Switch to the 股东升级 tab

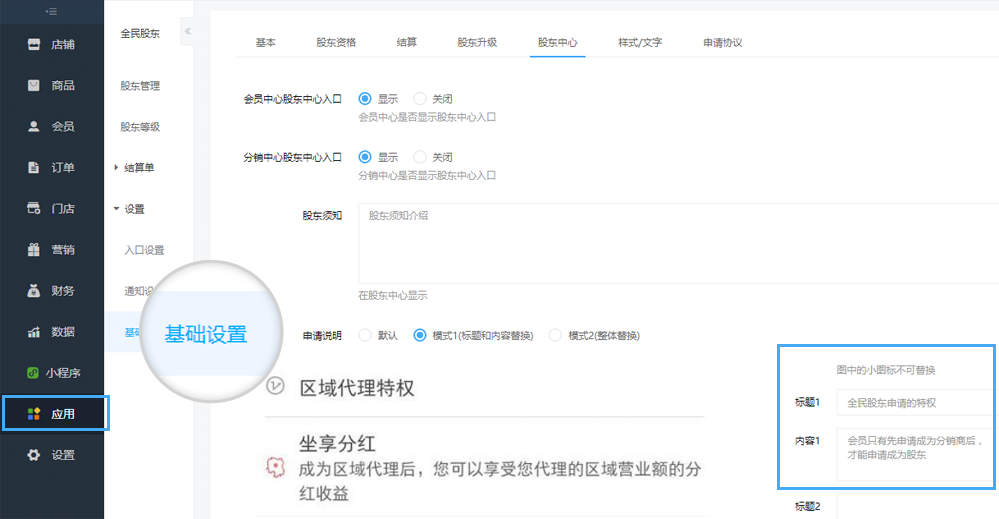(477, 43)
